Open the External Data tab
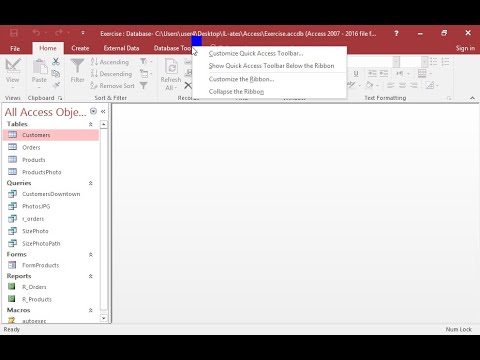 tap(121, 48)
